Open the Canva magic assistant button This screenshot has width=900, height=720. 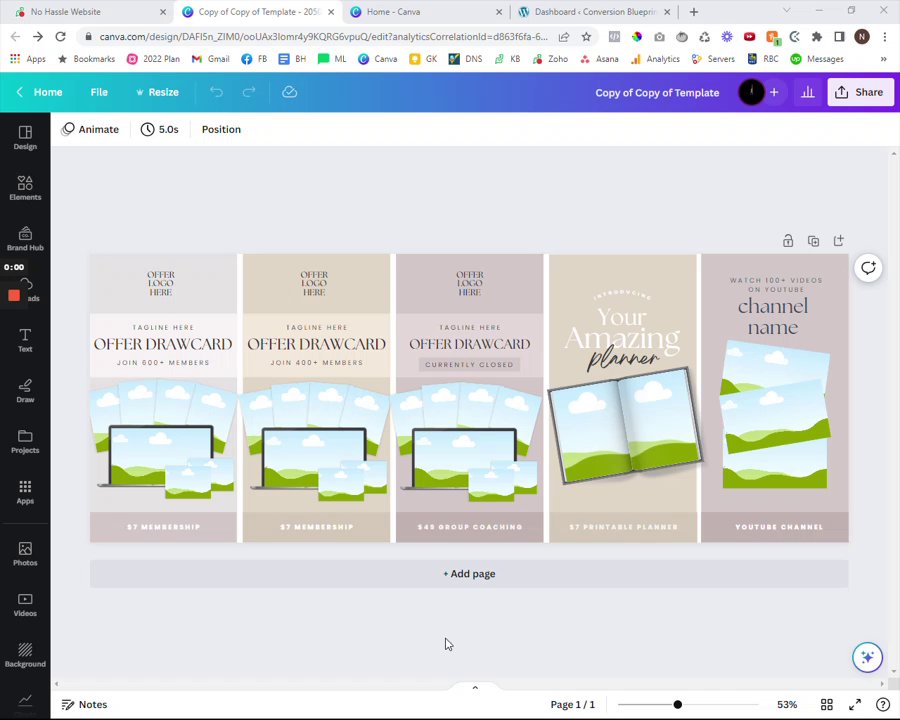(x=867, y=657)
